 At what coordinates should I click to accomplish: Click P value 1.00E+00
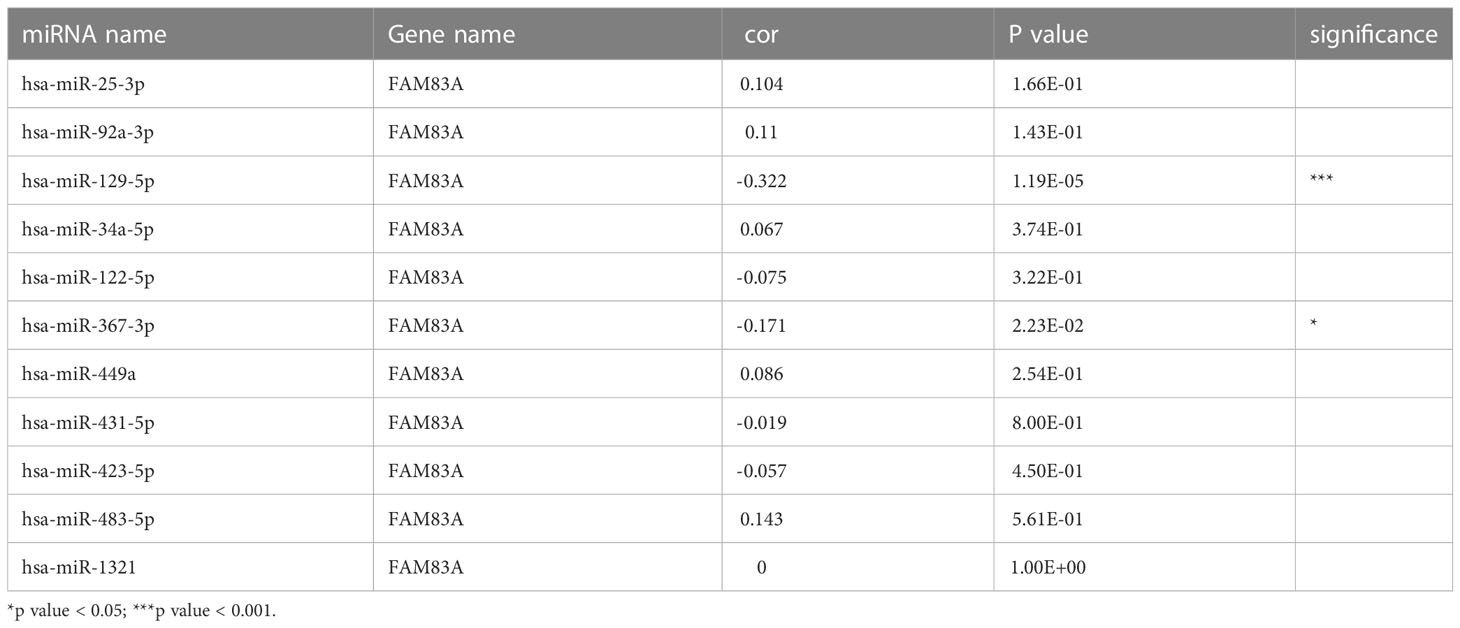(1047, 567)
